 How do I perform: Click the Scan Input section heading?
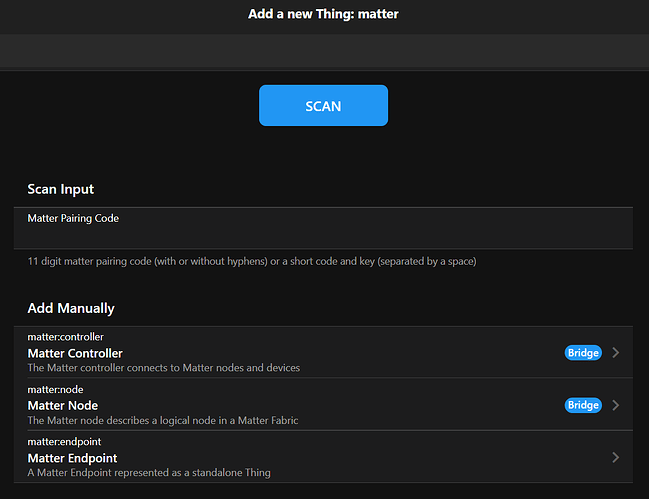pyautogui.click(x=61, y=189)
